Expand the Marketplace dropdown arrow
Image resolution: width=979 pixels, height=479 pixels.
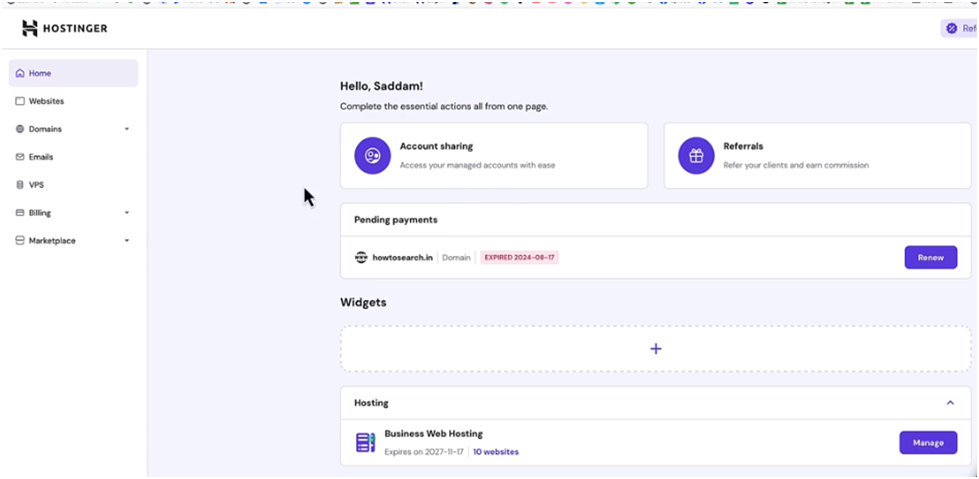click(x=127, y=240)
